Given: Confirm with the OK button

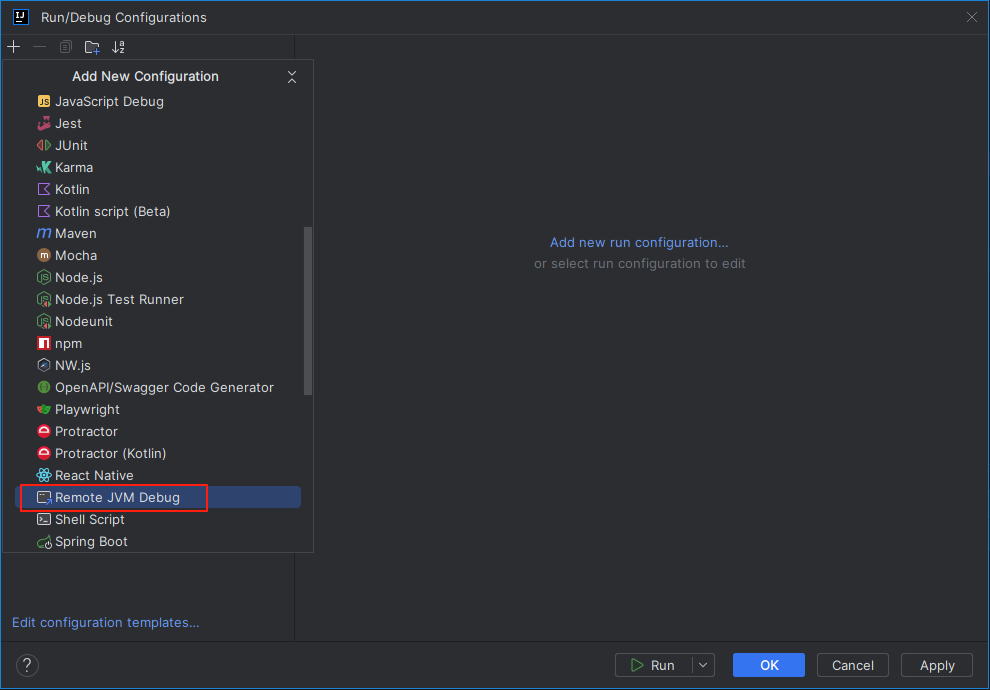Looking at the screenshot, I should pos(768,665).
